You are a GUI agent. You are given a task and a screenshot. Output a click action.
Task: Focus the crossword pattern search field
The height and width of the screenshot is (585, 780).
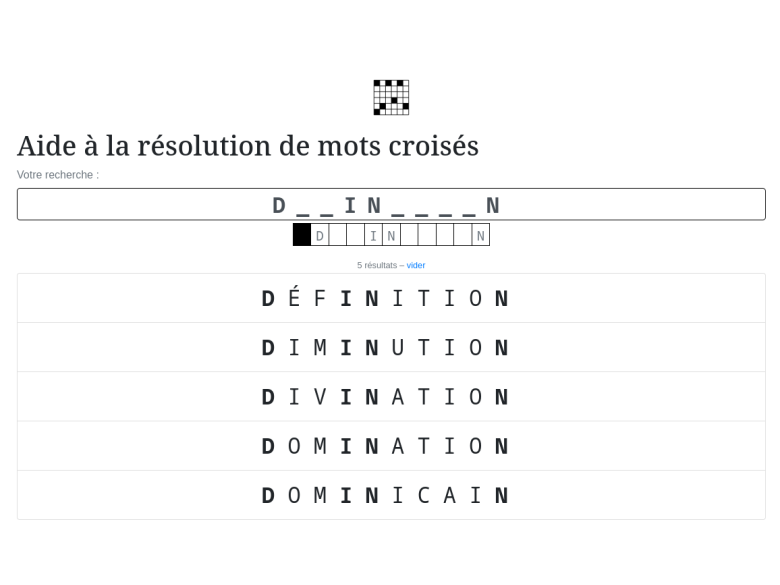click(x=391, y=205)
